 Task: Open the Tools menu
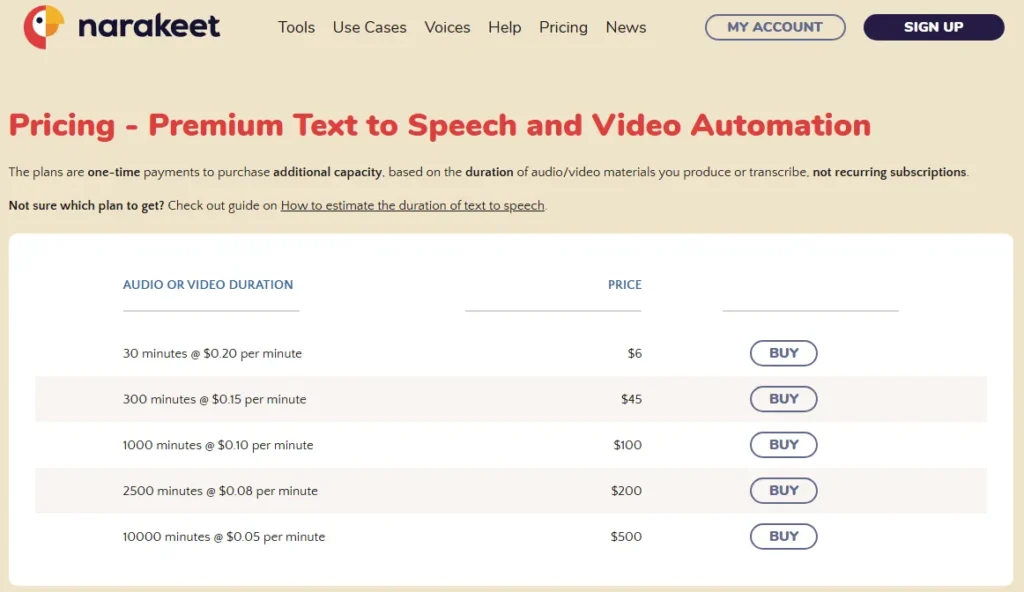coord(296,27)
